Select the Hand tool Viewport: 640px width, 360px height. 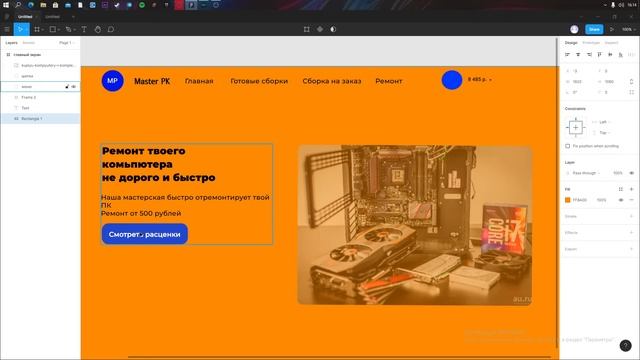coord(98,29)
